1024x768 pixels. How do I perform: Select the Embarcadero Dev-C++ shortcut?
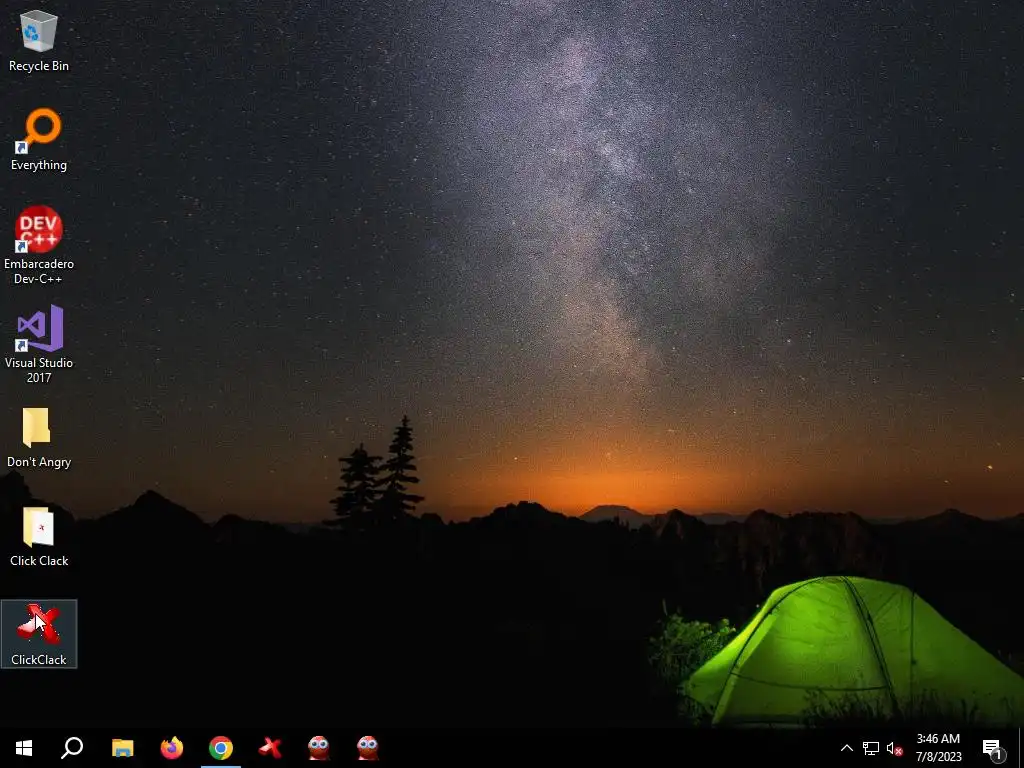[x=39, y=246]
